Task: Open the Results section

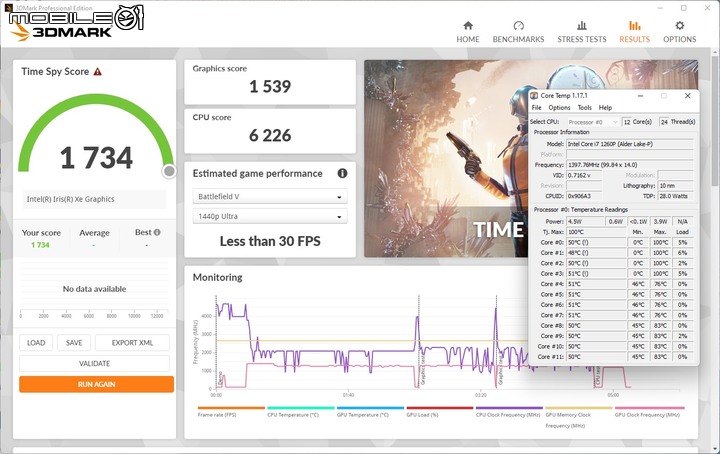Action: tap(634, 32)
